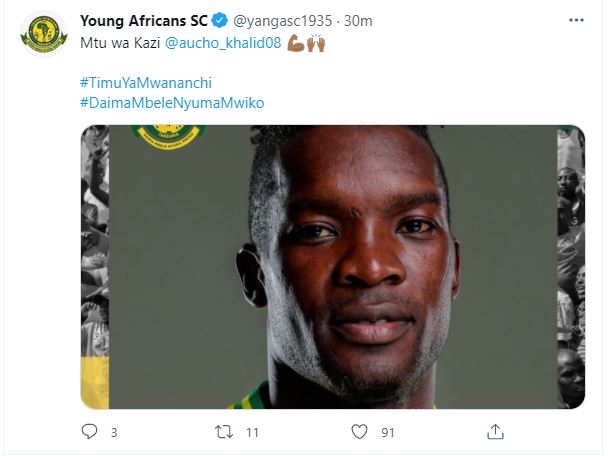Click the retweet count 11
Viewport: 609px width, 456px height.
tap(252, 432)
